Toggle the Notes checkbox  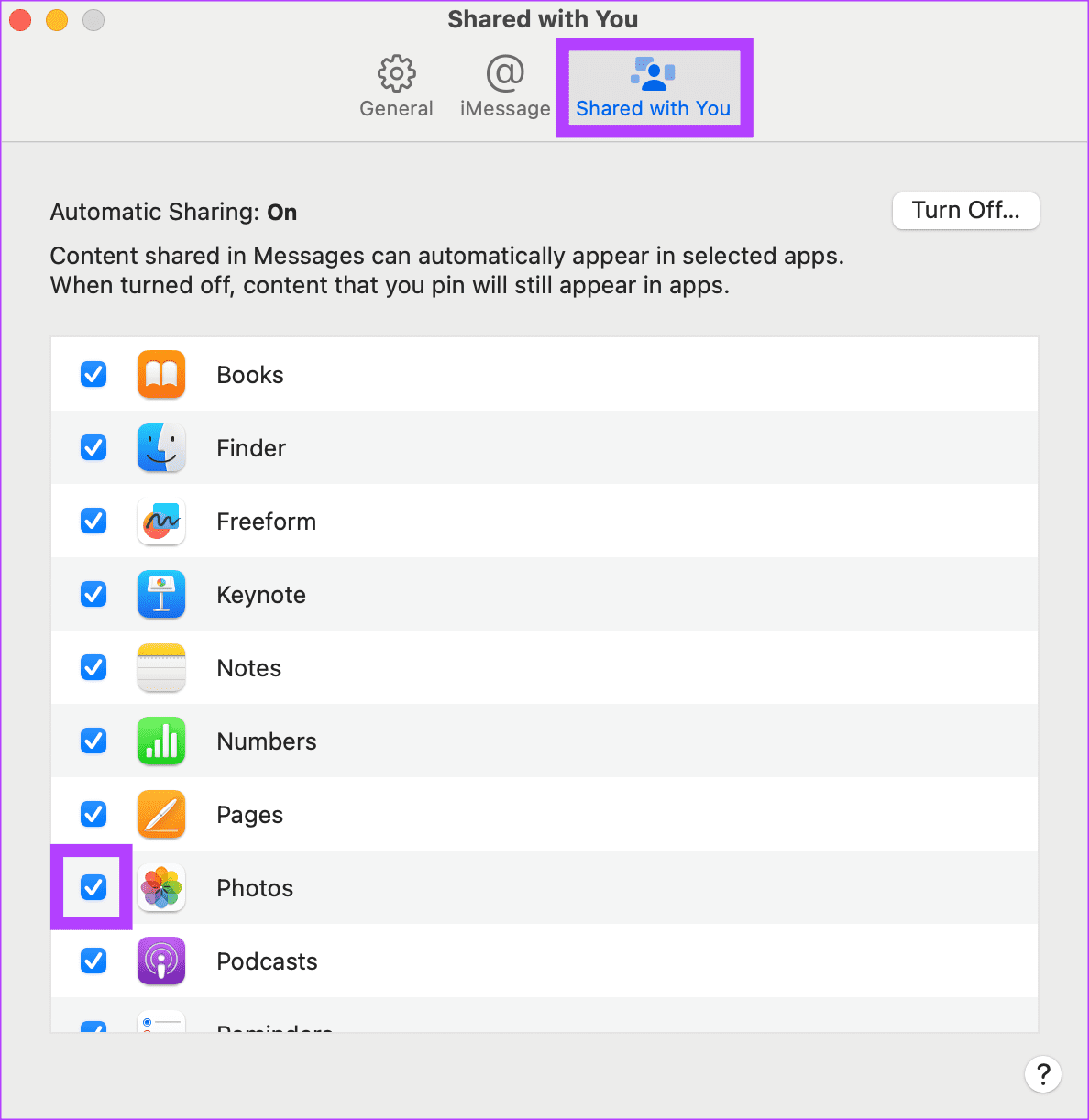pos(93,667)
